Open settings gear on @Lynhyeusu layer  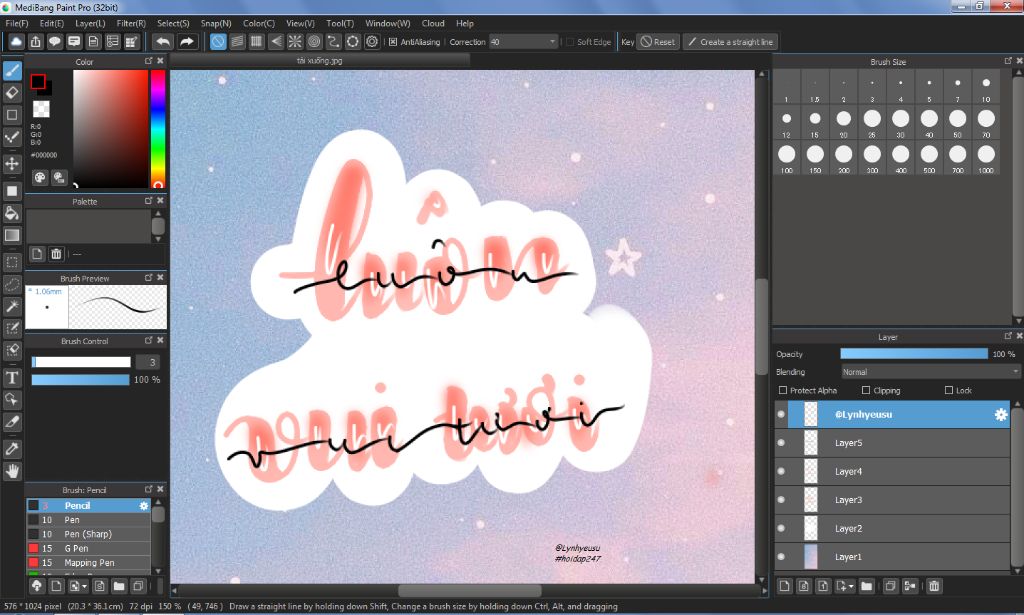[x=1000, y=415]
